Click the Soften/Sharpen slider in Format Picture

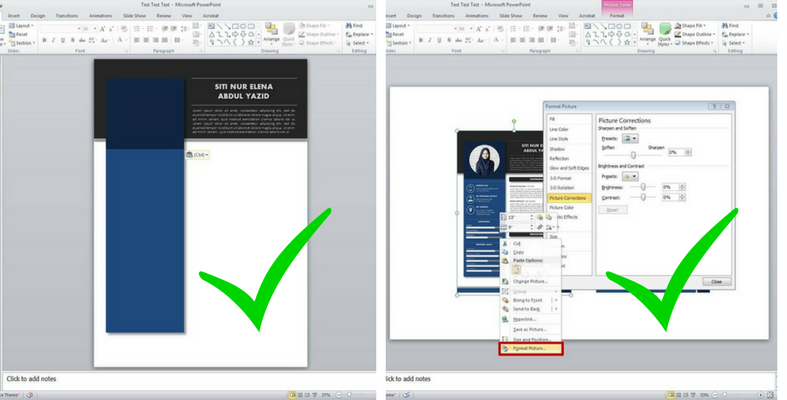[633, 155]
